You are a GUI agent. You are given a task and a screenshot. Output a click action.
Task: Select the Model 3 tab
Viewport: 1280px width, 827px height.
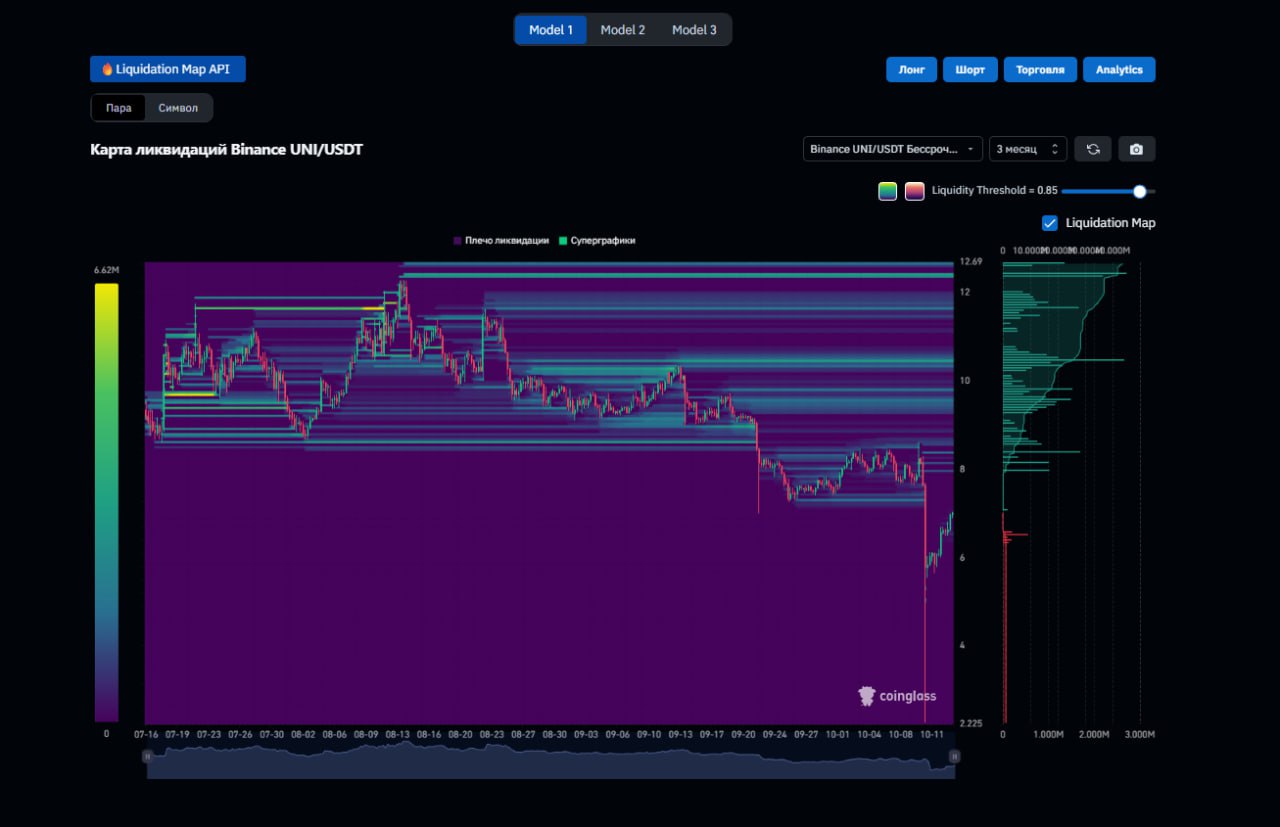pos(694,30)
